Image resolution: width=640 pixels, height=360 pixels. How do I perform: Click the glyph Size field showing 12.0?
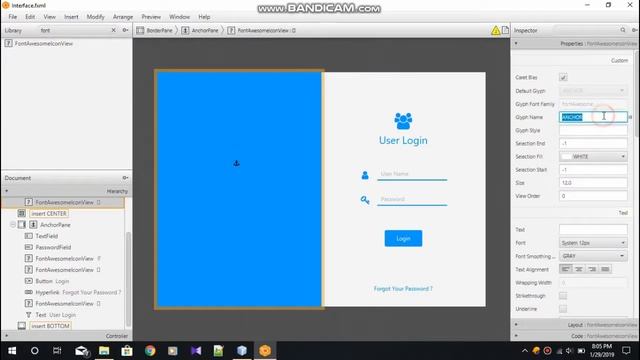coord(593,183)
